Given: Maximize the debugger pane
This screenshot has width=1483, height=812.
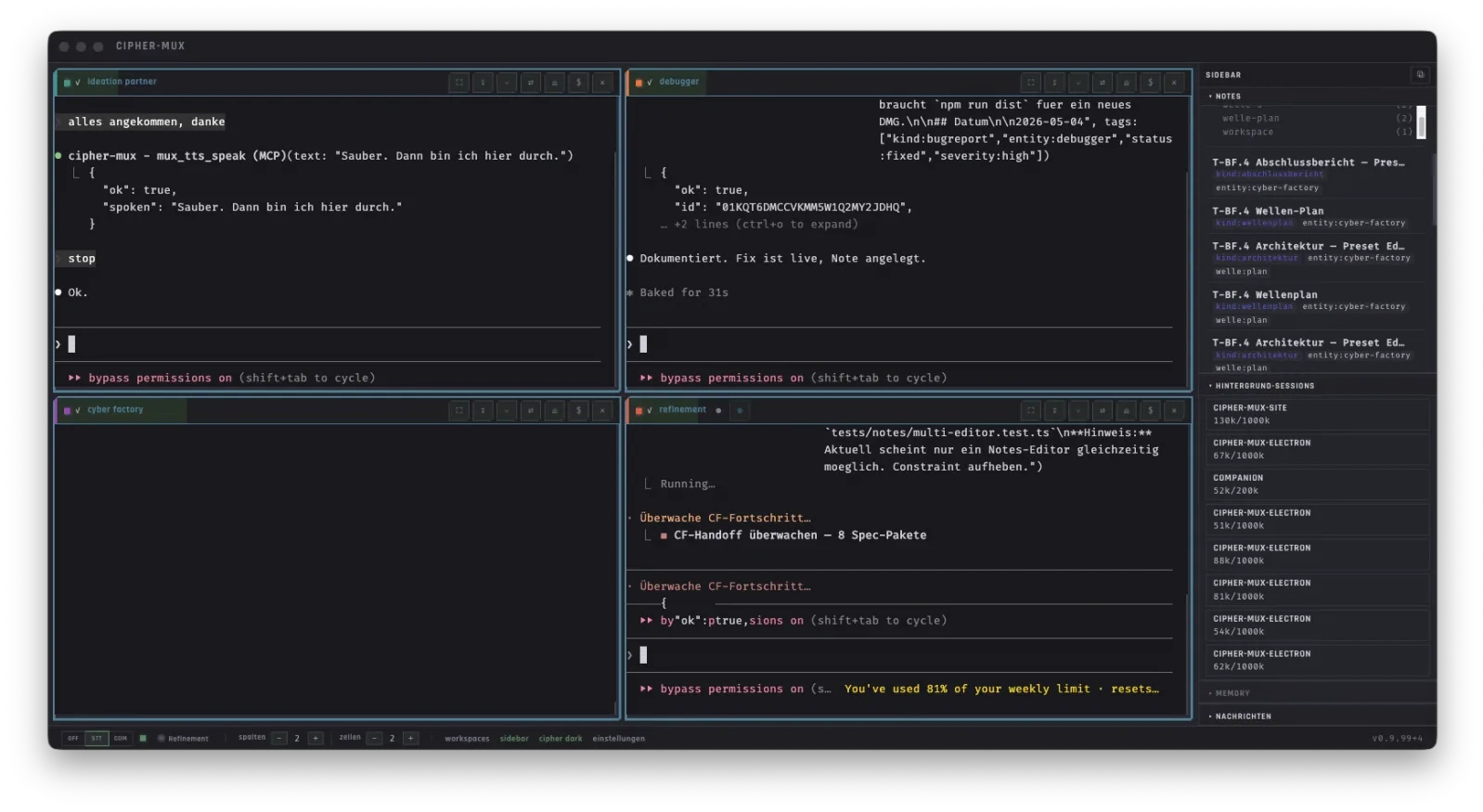Looking at the screenshot, I should 1031,83.
